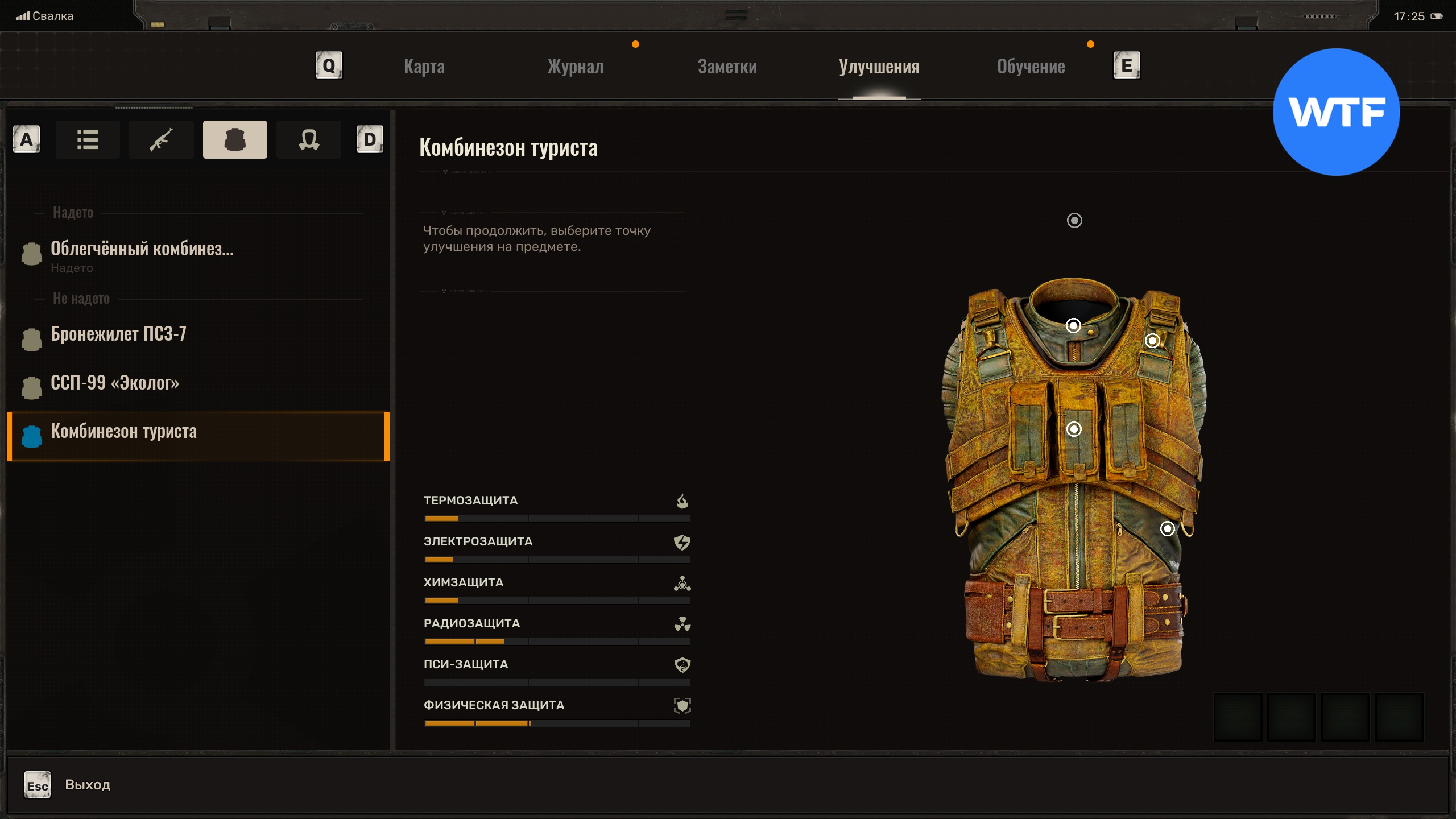This screenshot has width=1456, height=819.
Task: Select the upgrade point above the suit
Action: (x=1074, y=220)
